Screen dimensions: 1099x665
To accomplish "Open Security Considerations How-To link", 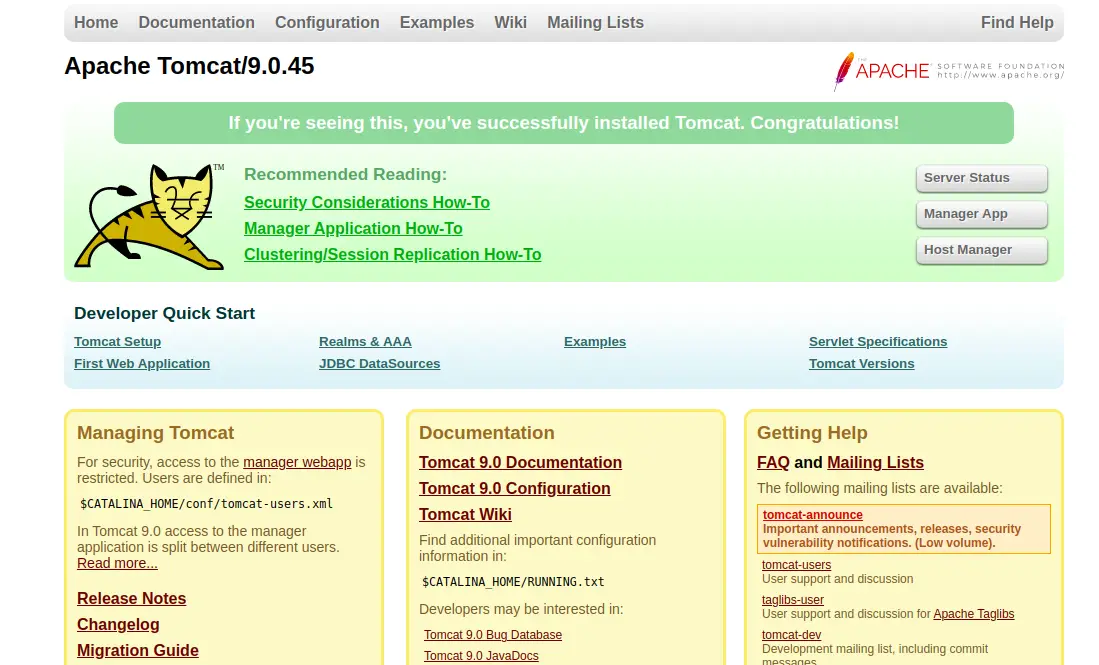I will tap(367, 203).
